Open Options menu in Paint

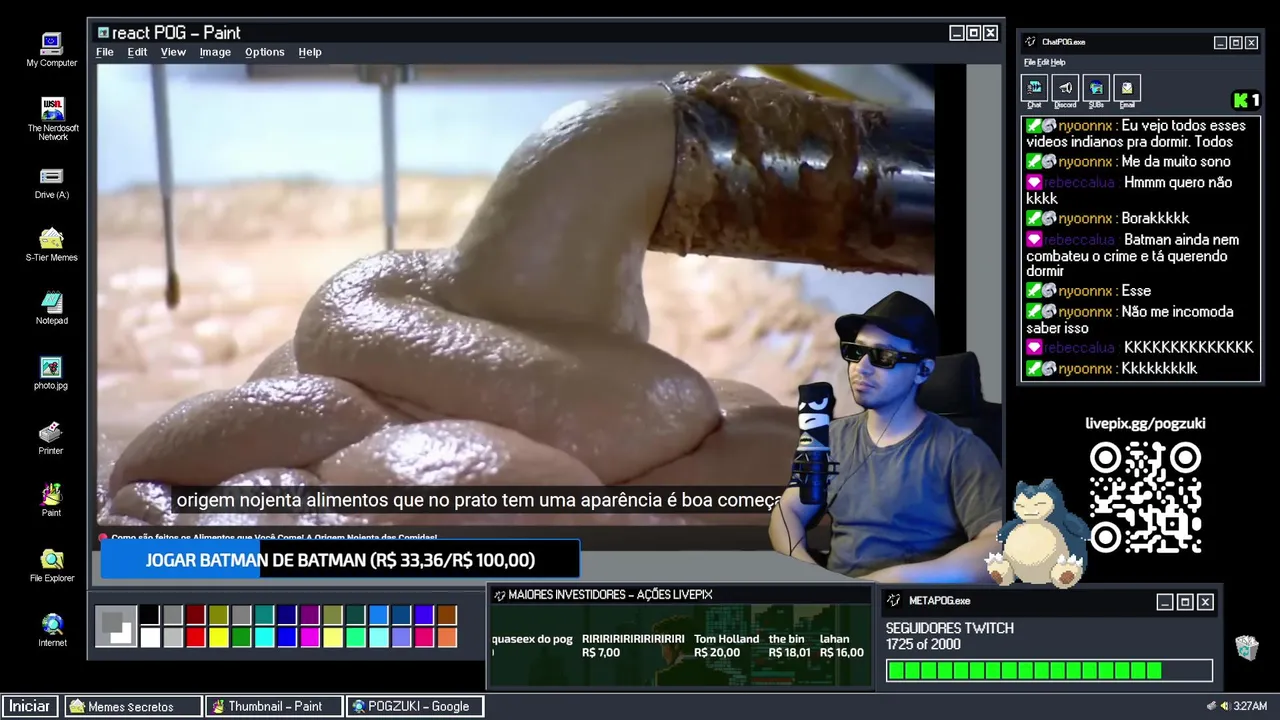pyautogui.click(x=265, y=52)
